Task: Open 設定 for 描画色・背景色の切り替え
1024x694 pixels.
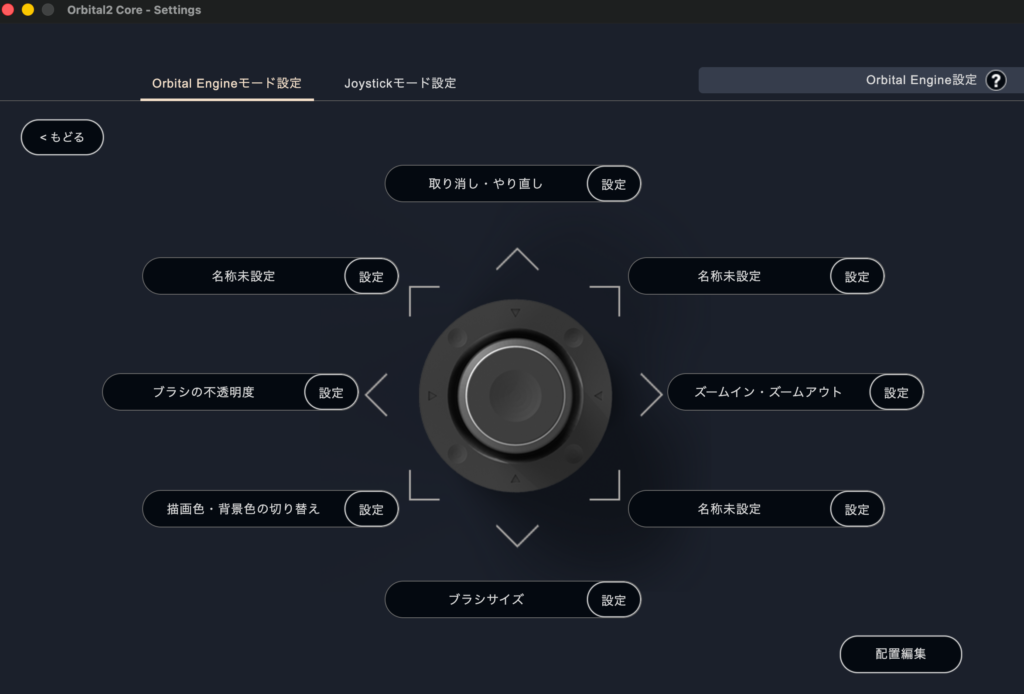Action: 371,509
